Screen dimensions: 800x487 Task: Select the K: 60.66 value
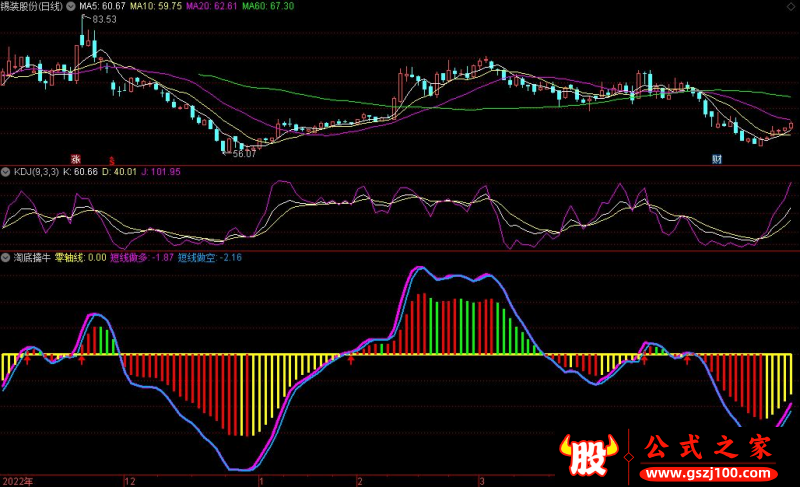click(80, 172)
